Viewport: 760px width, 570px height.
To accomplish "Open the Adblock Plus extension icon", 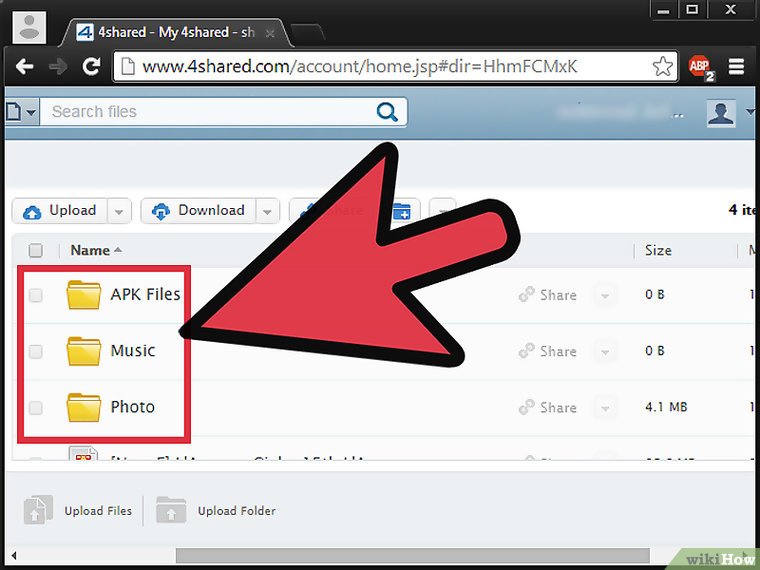I will pos(700,67).
